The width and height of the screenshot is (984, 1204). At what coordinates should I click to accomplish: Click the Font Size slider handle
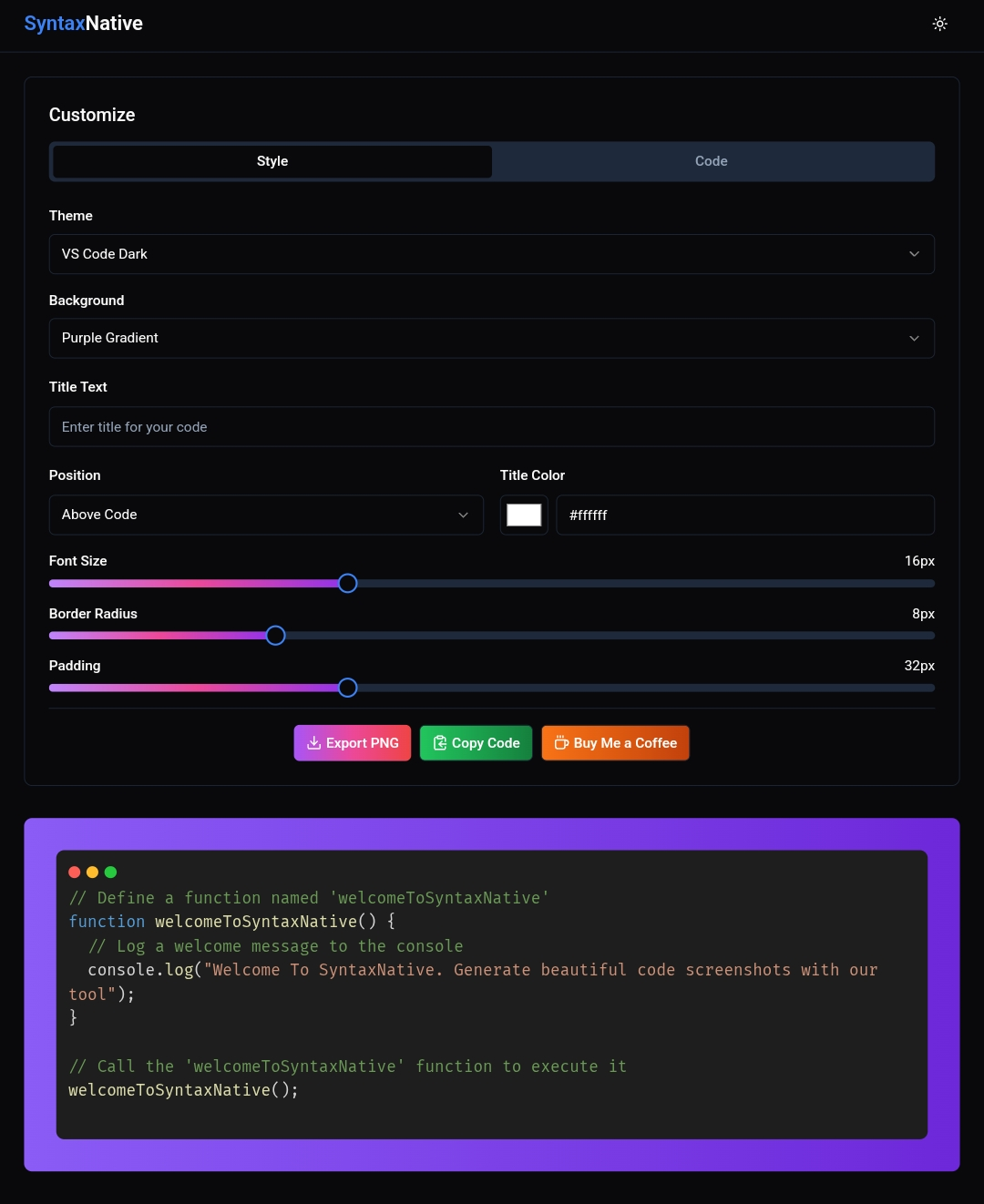pos(347,584)
